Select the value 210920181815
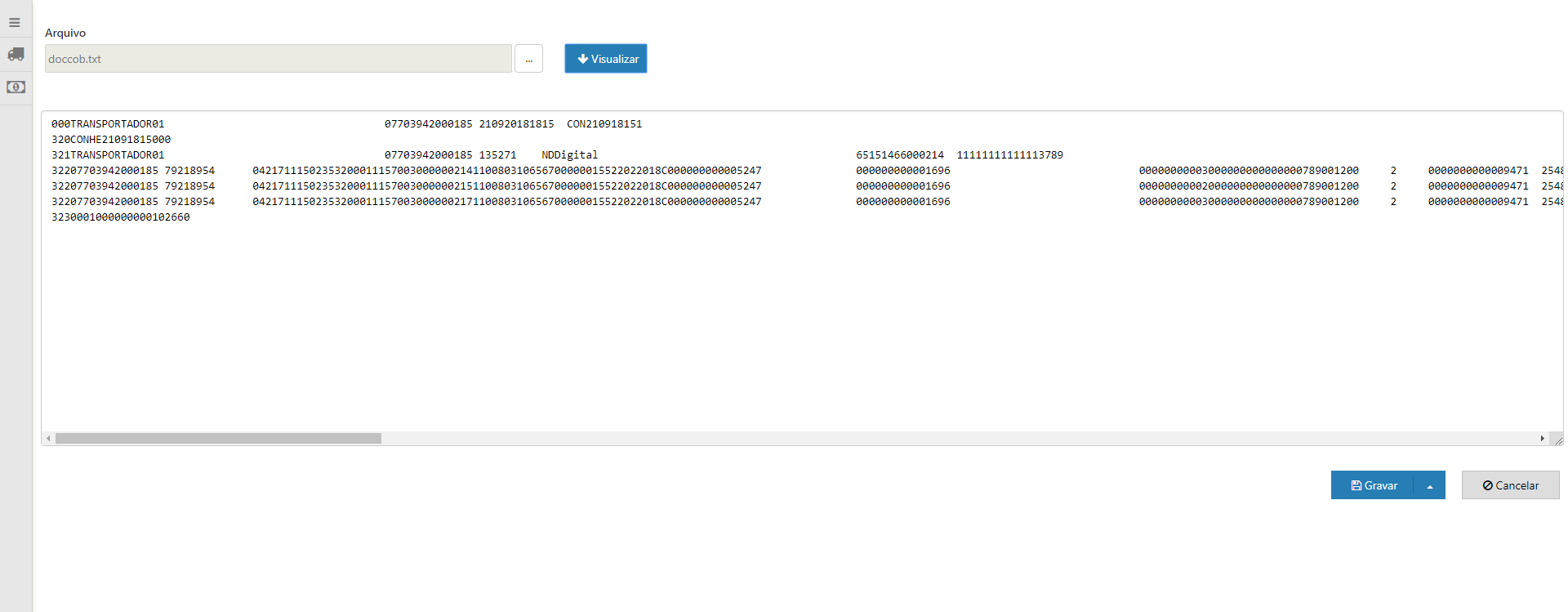Screen dimensions: 1568x612 click(516, 124)
